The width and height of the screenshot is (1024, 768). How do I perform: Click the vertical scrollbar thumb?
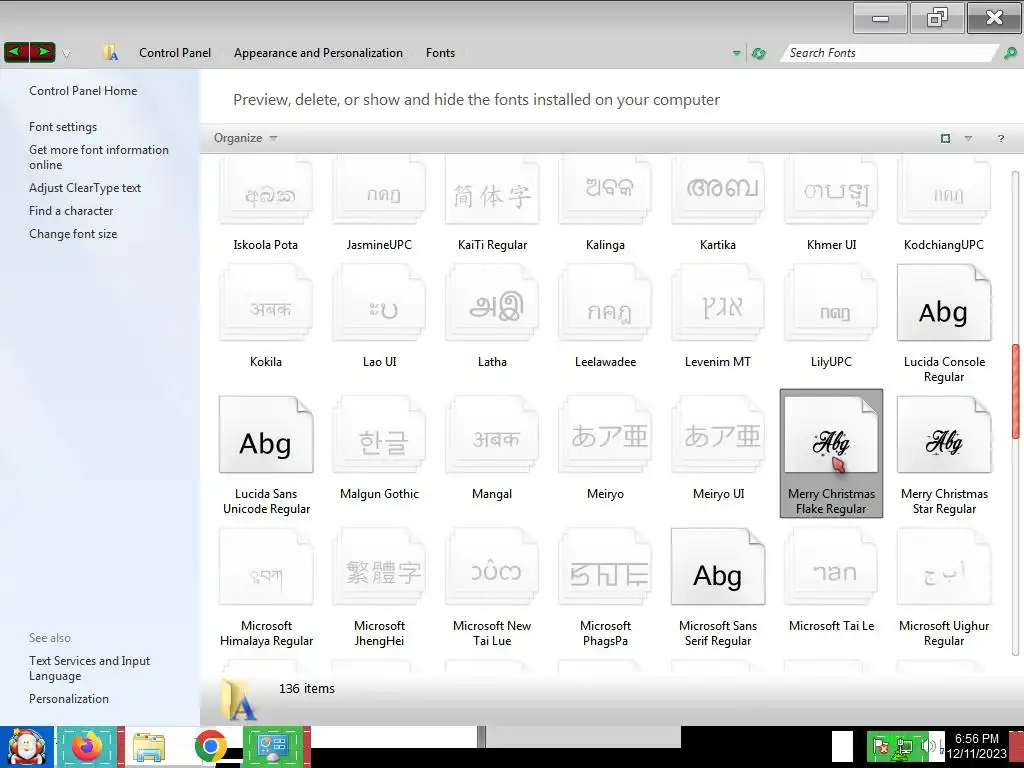coord(1016,392)
